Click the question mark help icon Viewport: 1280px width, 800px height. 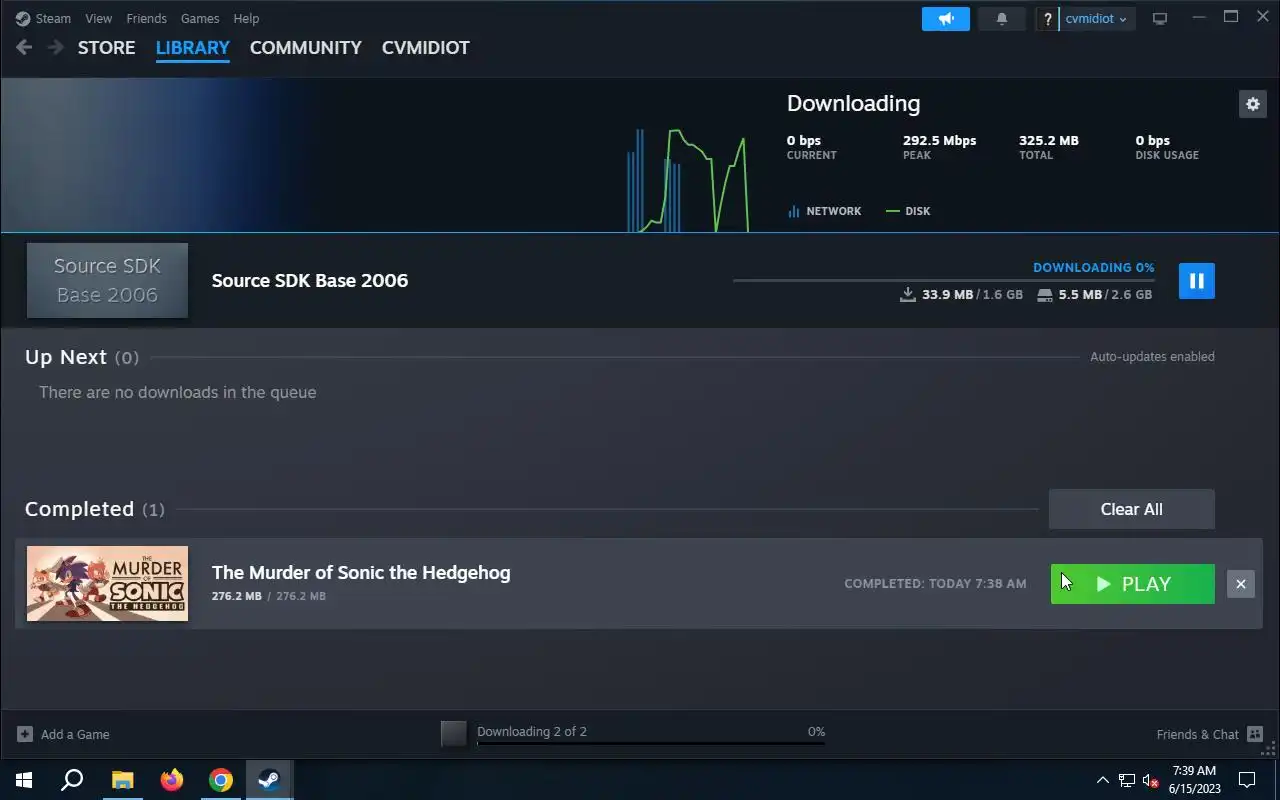pos(1047,19)
